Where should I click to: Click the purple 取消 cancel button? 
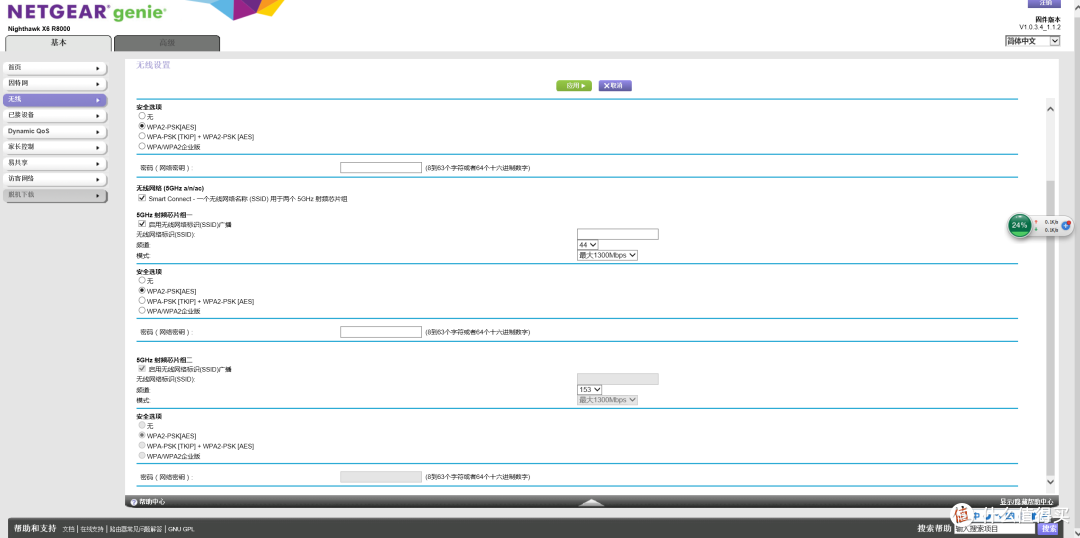tap(615, 85)
